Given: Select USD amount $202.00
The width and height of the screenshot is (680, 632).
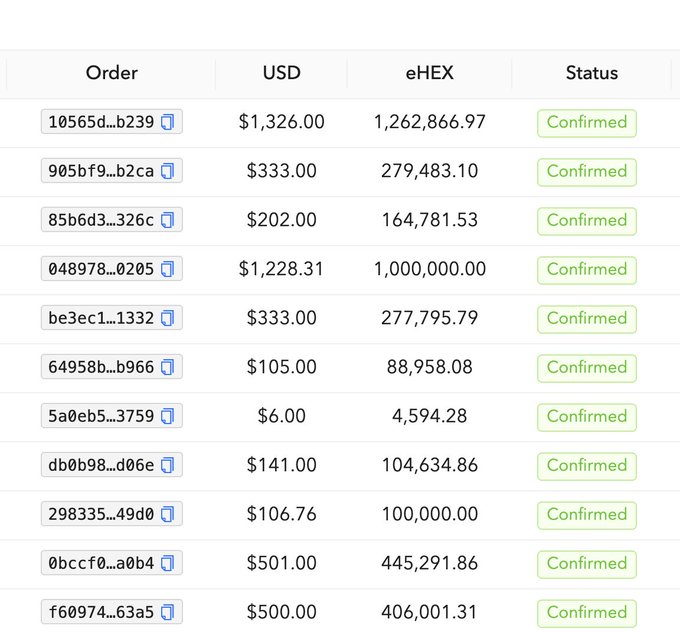Looking at the screenshot, I should [281, 220].
